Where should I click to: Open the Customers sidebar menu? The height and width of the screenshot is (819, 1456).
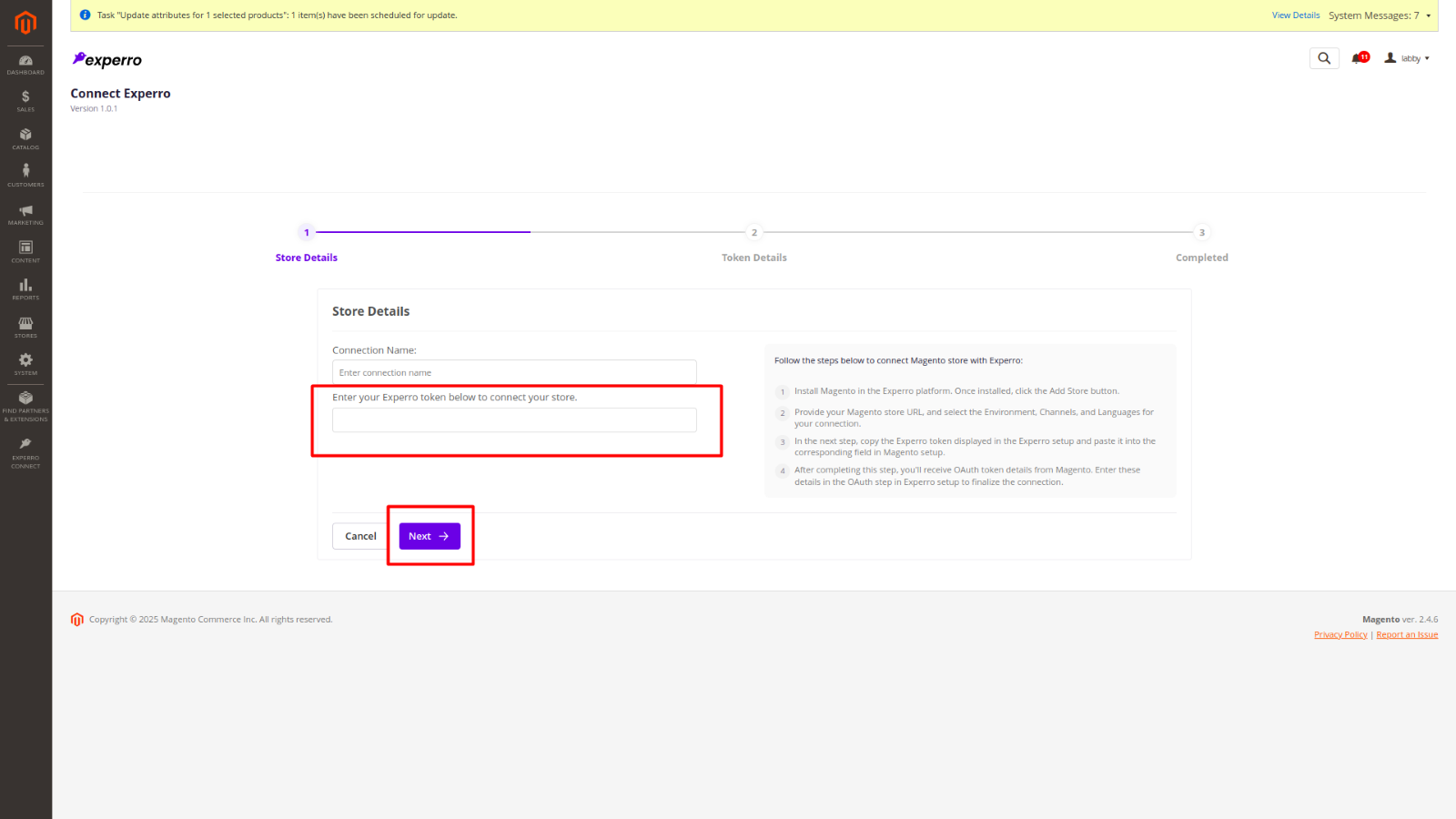click(x=25, y=176)
